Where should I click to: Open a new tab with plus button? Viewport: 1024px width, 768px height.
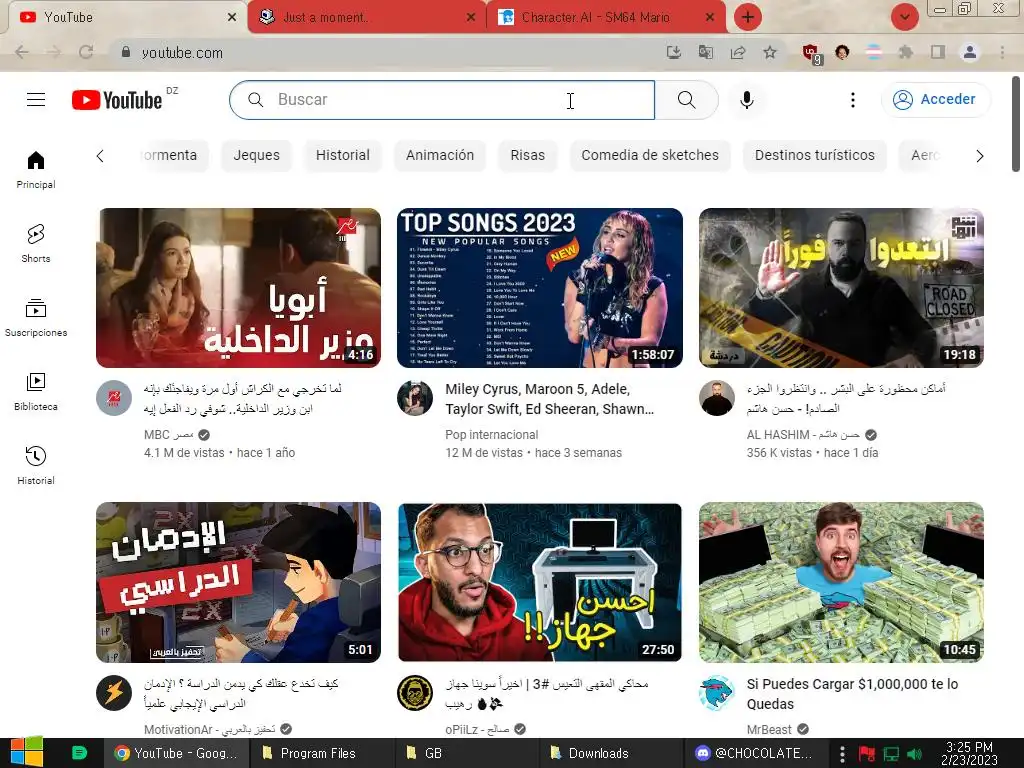click(x=748, y=17)
